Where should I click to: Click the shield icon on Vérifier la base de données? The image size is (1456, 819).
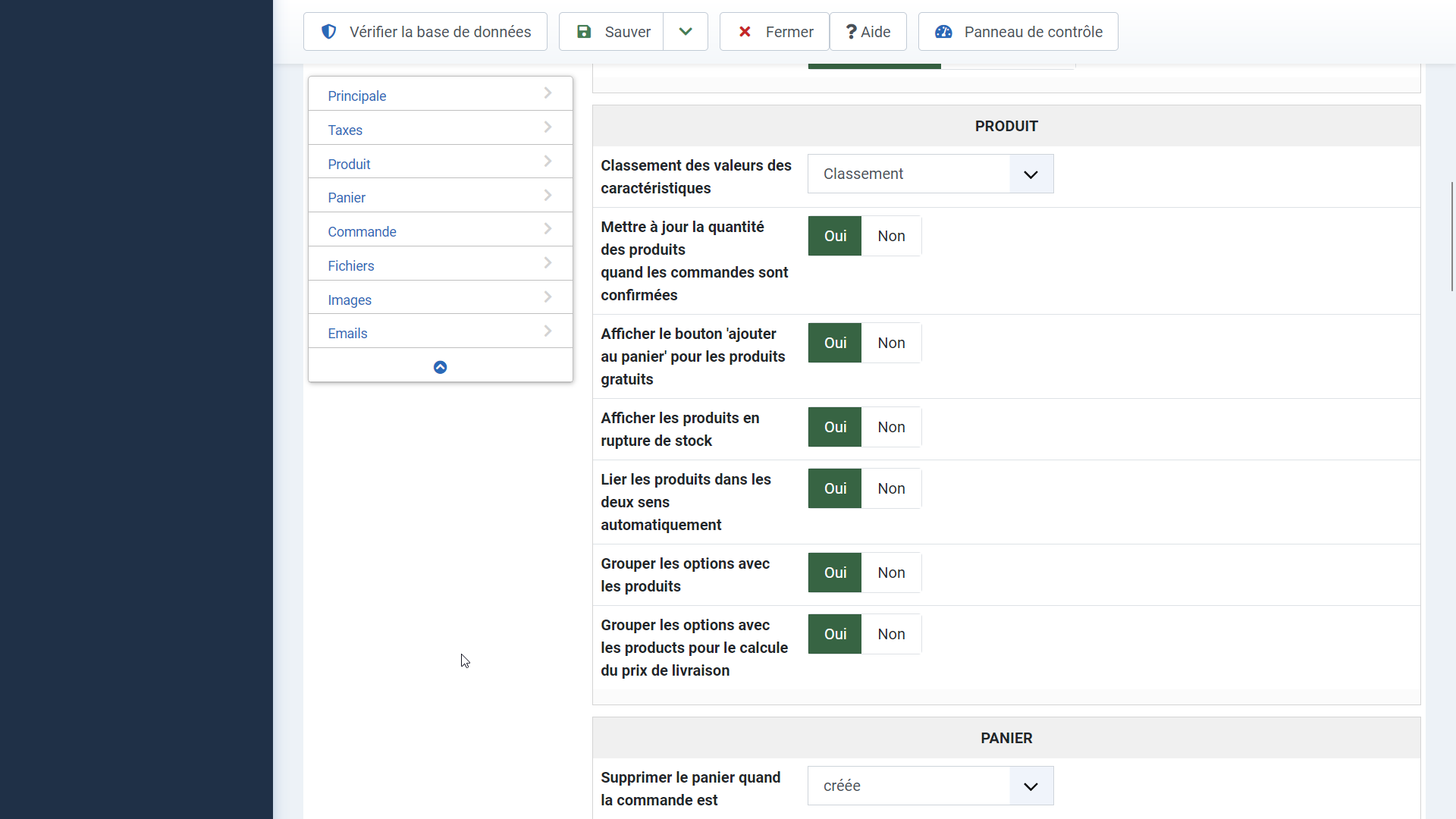[x=328, y=32]
